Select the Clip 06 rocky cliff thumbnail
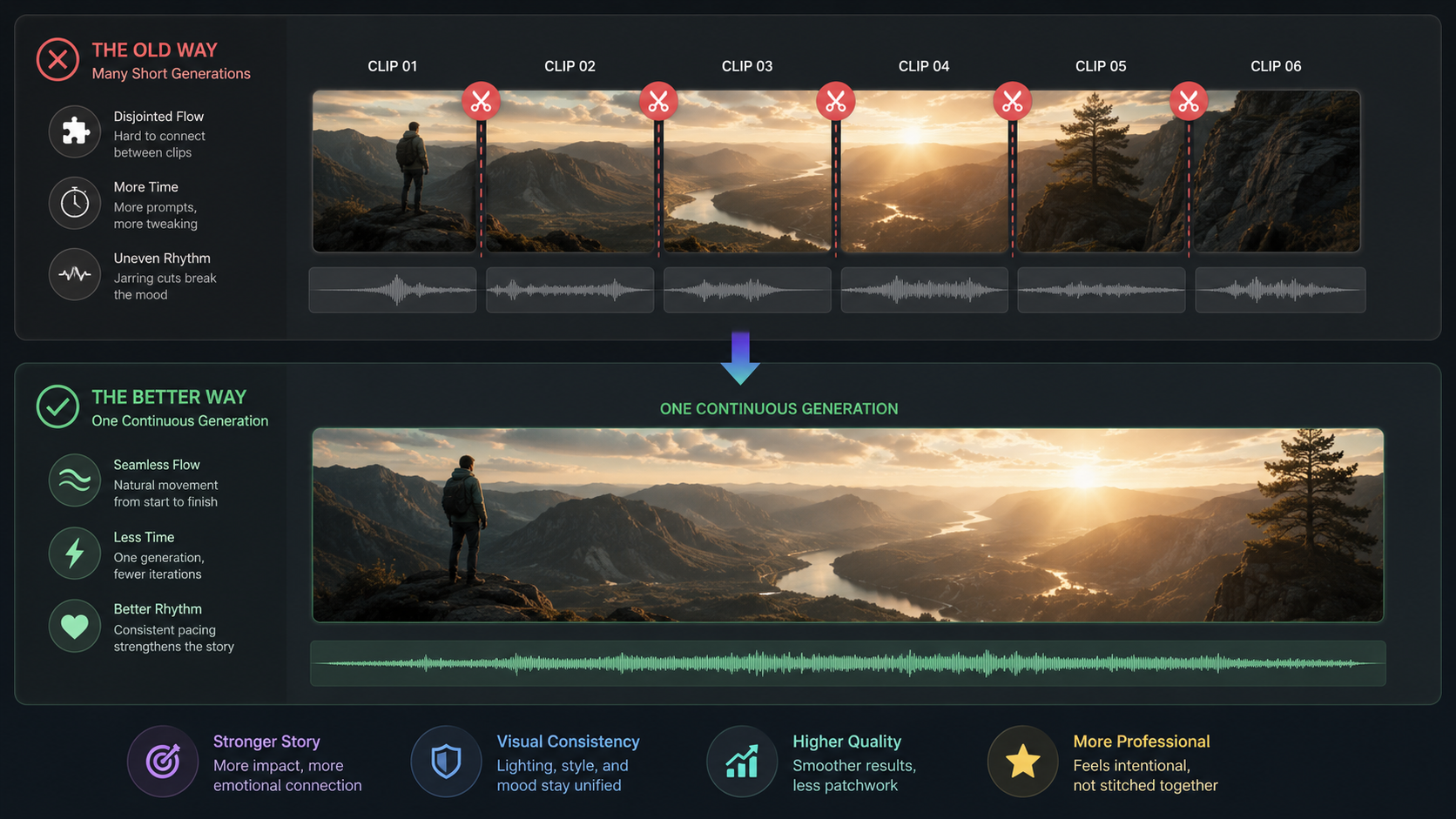1456x819 pixels. click(x=1277, y=171)
